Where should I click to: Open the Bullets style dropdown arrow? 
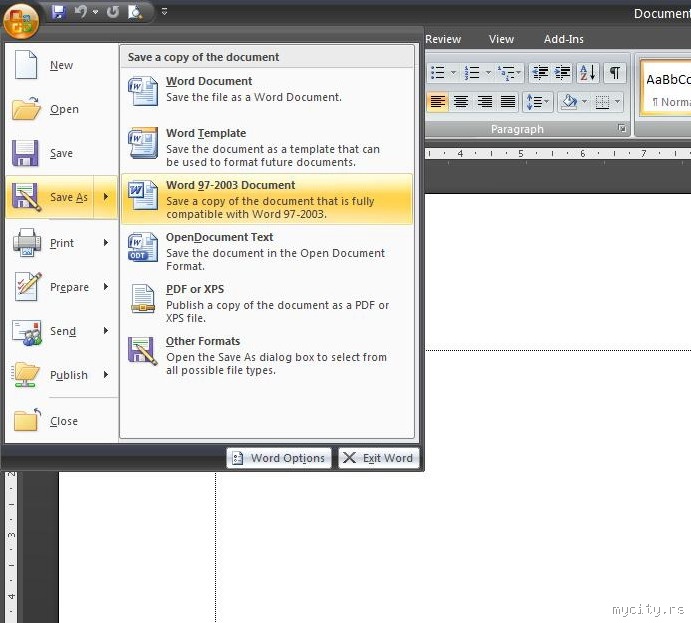(x=453, y=73)
